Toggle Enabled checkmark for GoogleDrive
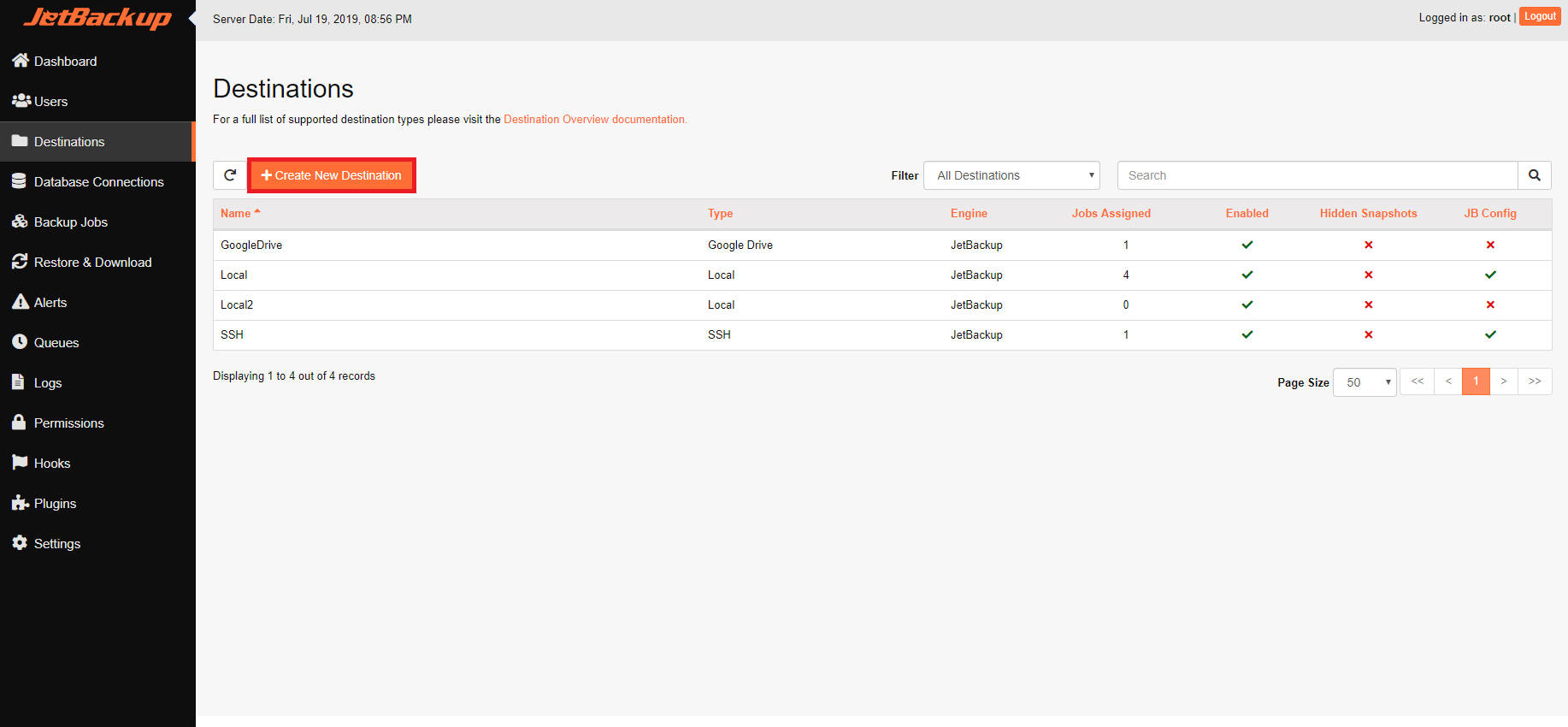 [1247, 245]
